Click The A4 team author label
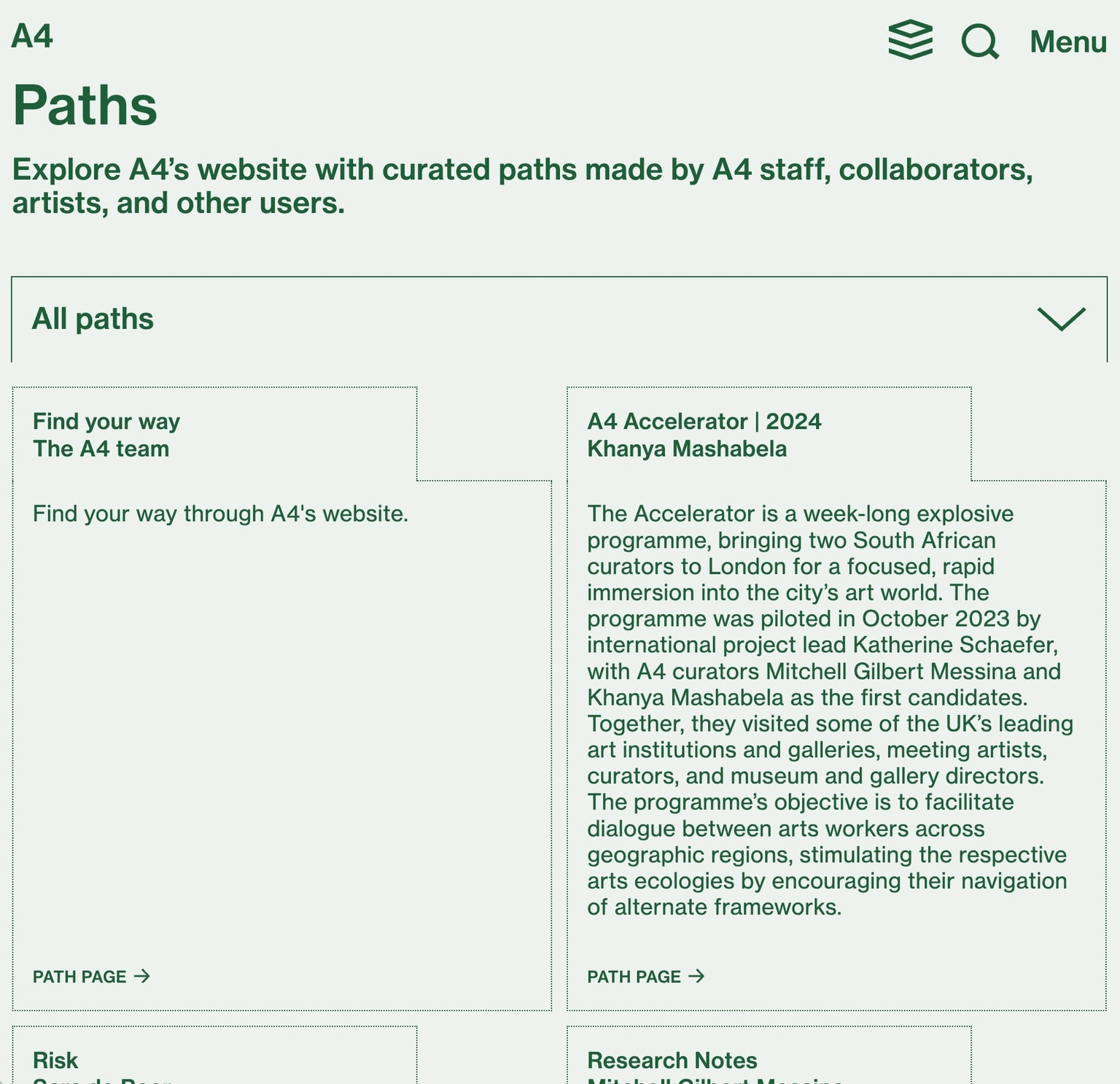This screenshot has height=1084, width=1120. coord(101,449)
